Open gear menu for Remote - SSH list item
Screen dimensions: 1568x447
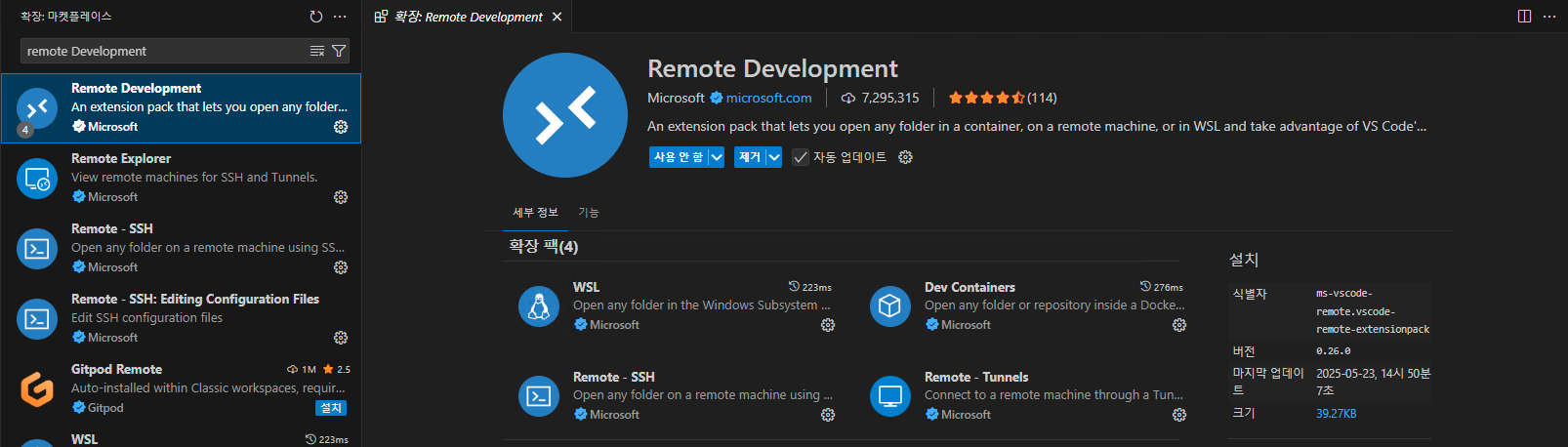pos(341,267)
